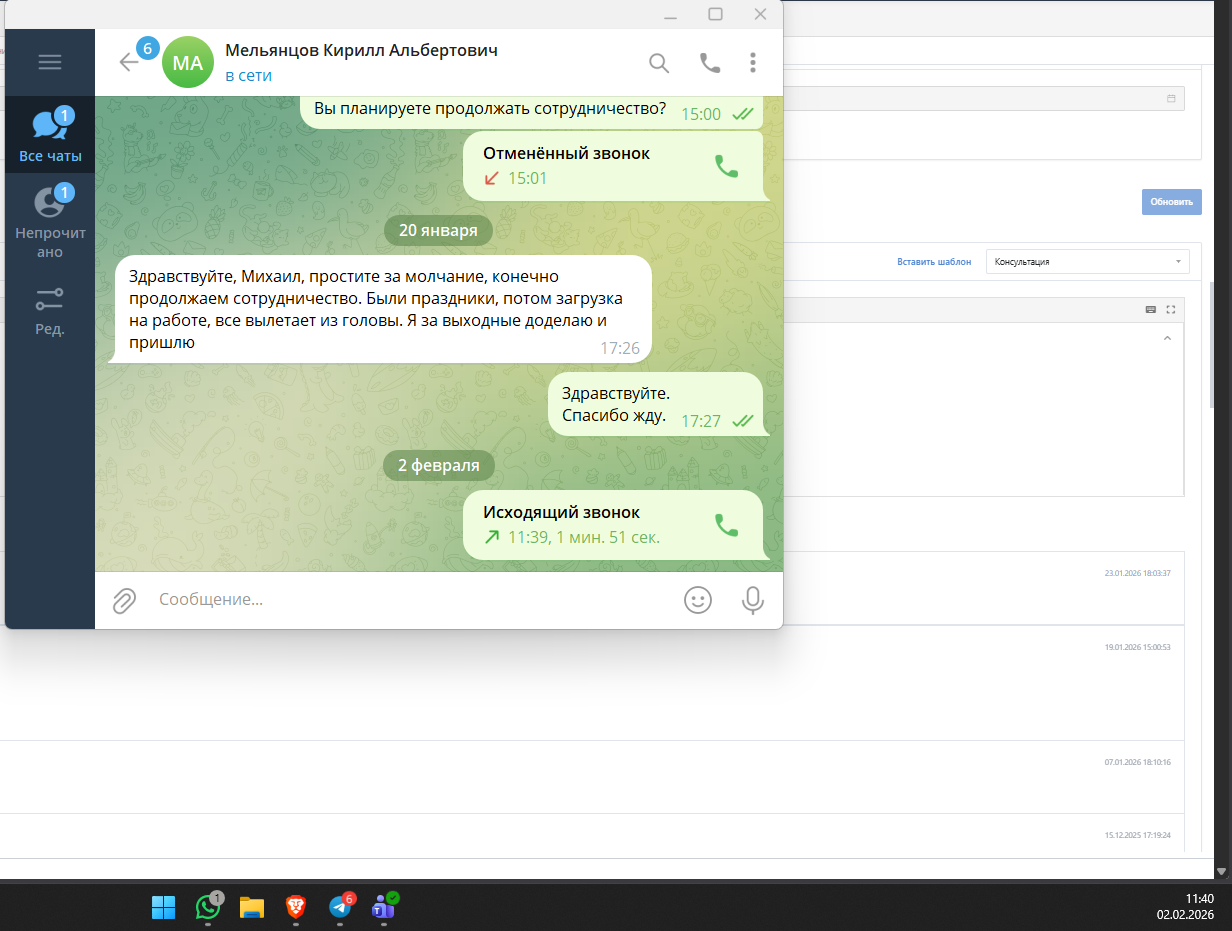Open contact profile Мельянцов Кирилл Альбертович
1232x931 pixels.
(361, 50)
